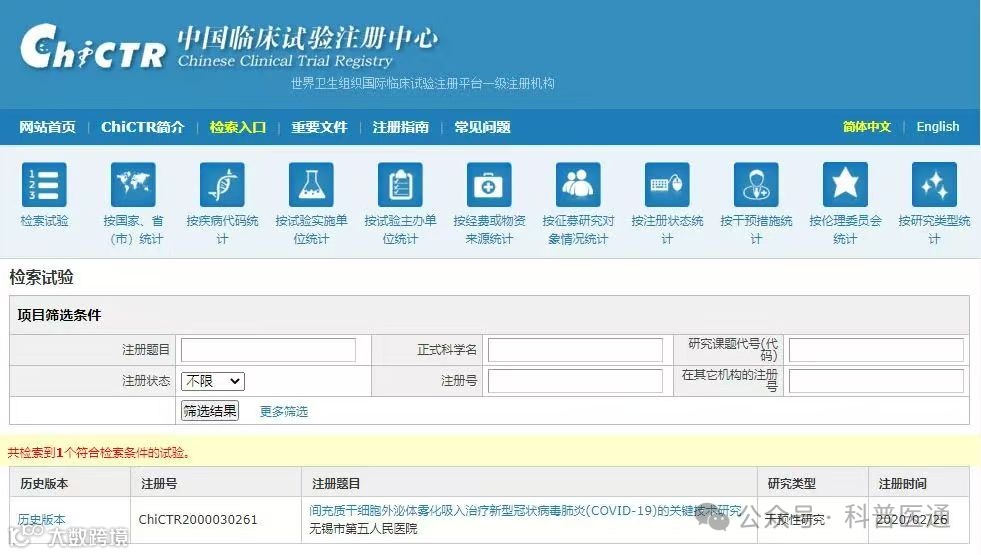Click the 筛选结果 button
981x555 pixels.
[x=210, y=410]
